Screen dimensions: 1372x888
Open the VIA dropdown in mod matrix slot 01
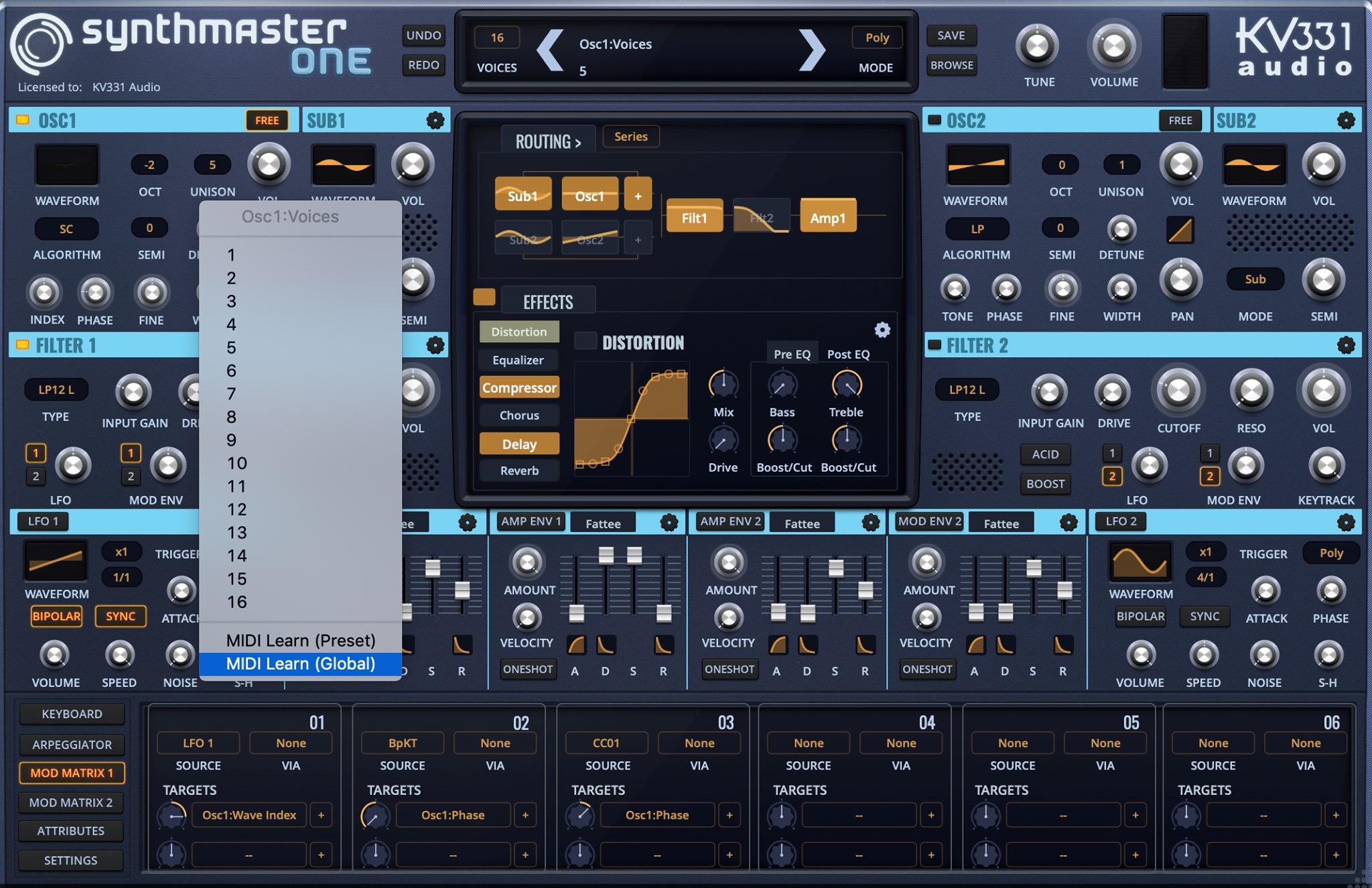pyautogui.click(x=291, y=743)
